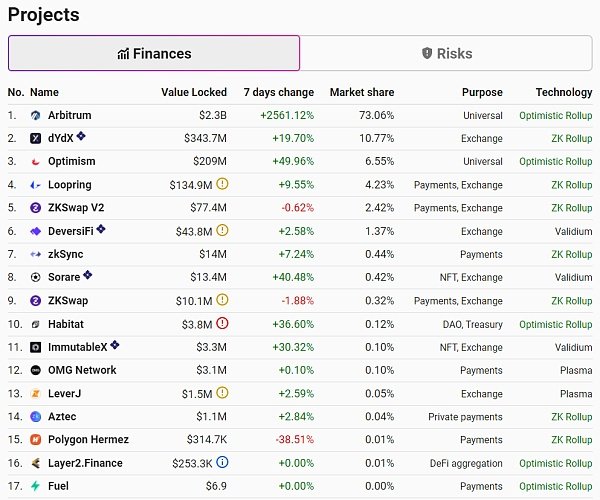Click the yellow warning icon on DeversiFi row

click(222, 231)
